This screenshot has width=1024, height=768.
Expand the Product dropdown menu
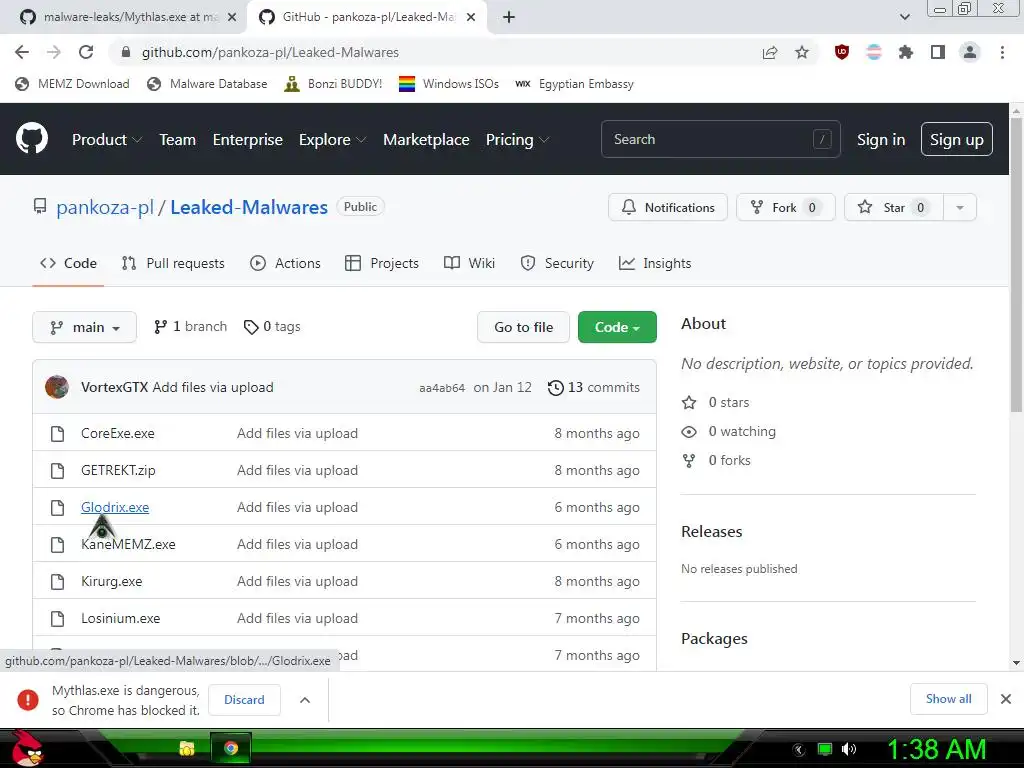107,140
